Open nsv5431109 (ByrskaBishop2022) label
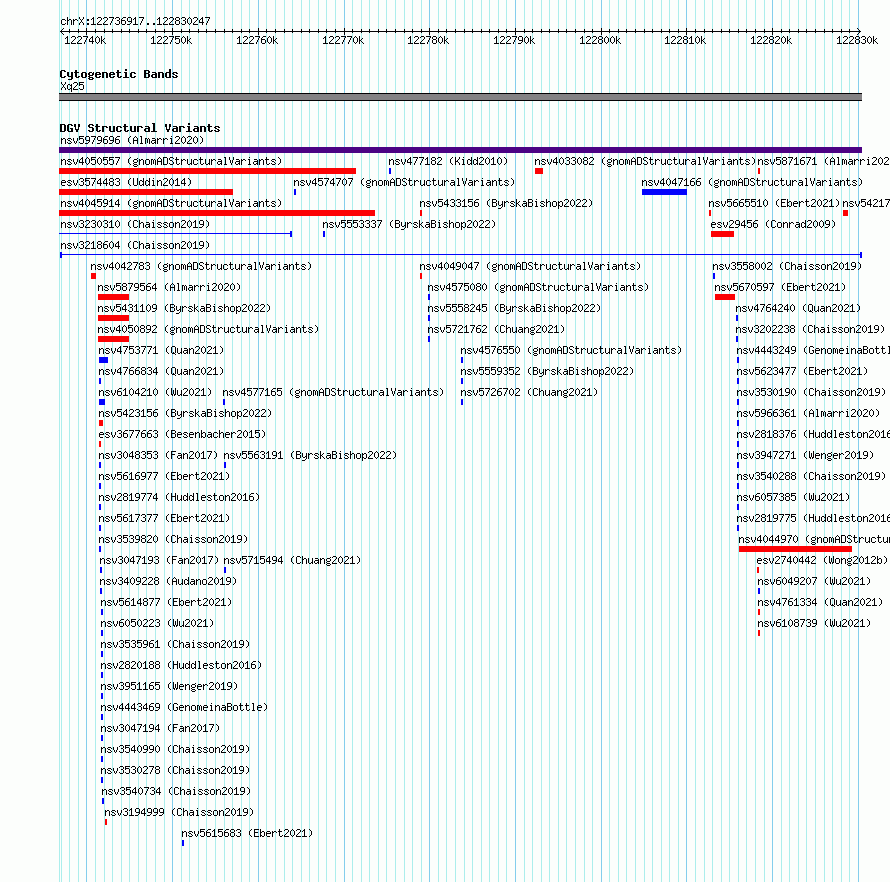Screen dimensions: 890x882 point(184,308)
